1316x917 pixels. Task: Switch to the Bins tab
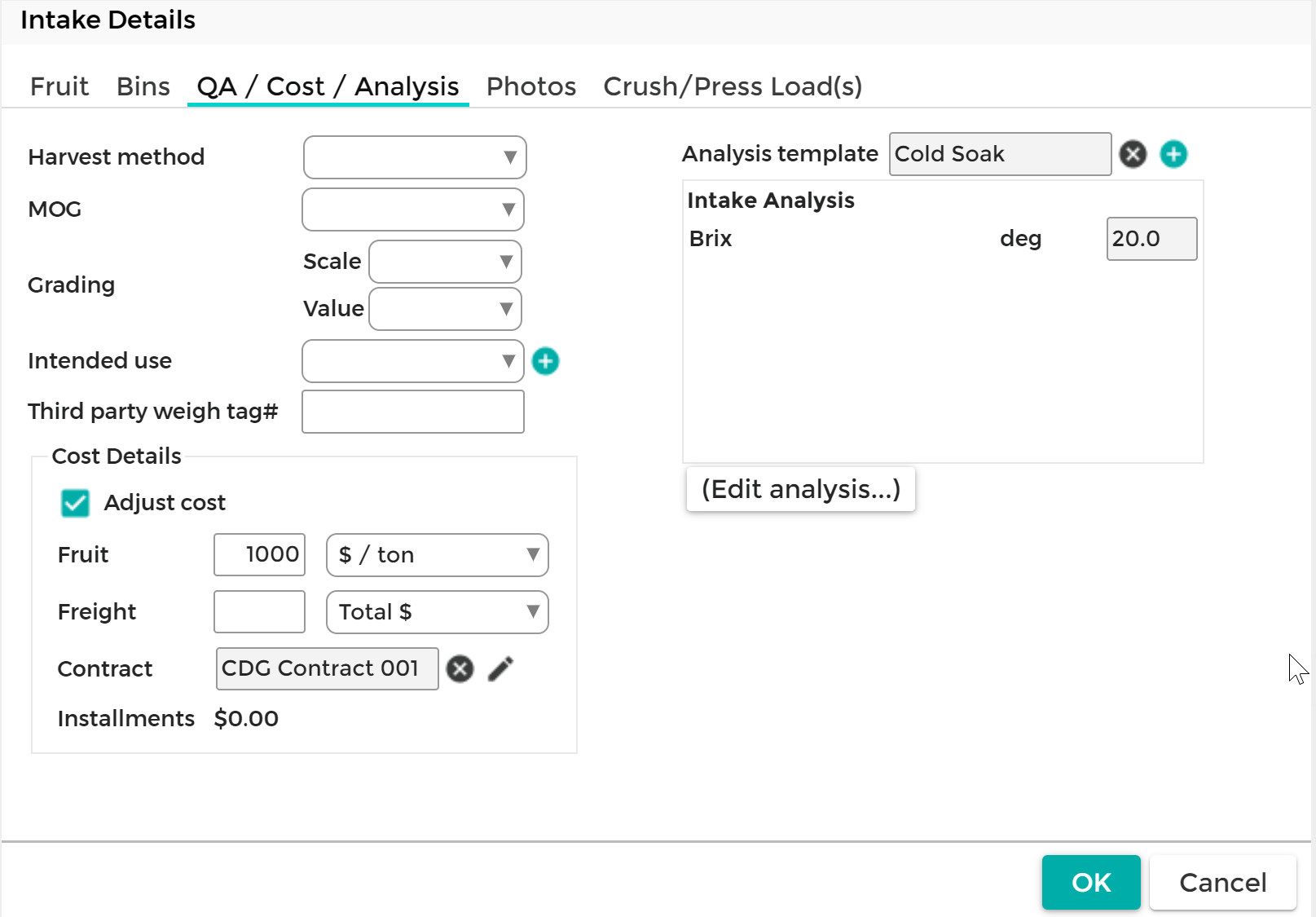click(143, 86)
